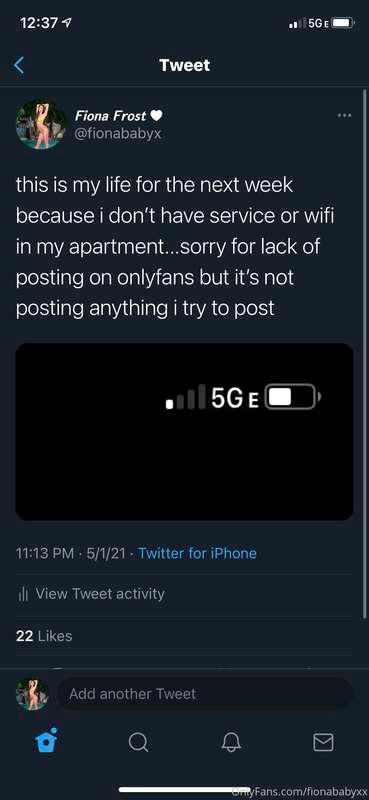Screen dimensions: 369x800
Task: Tap the 11:13 PM 5/1/21 timestamp
Action: (x=70, y=553)
